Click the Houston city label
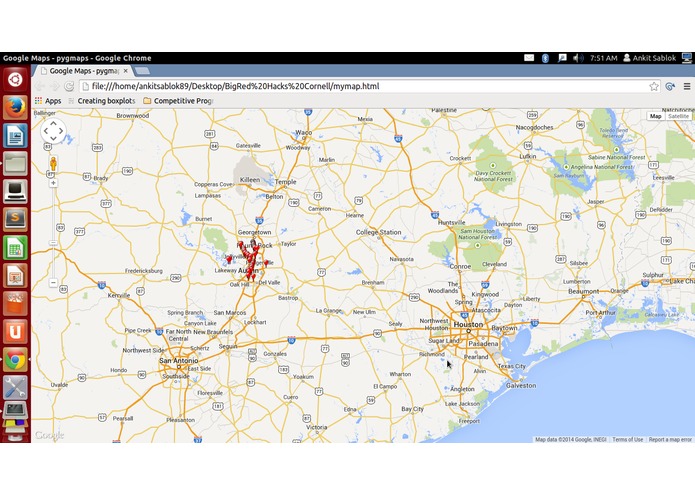695x494 pixels. pos(468,325)
